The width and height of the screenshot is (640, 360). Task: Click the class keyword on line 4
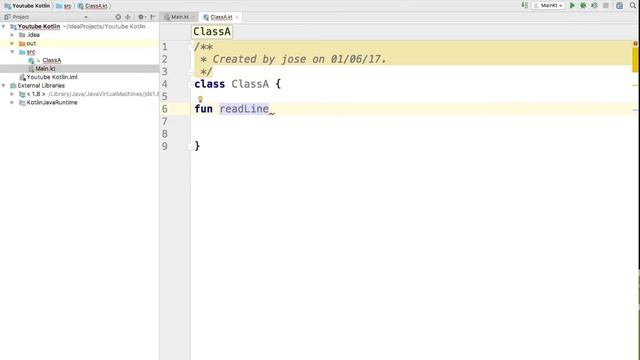click(210, 84)
